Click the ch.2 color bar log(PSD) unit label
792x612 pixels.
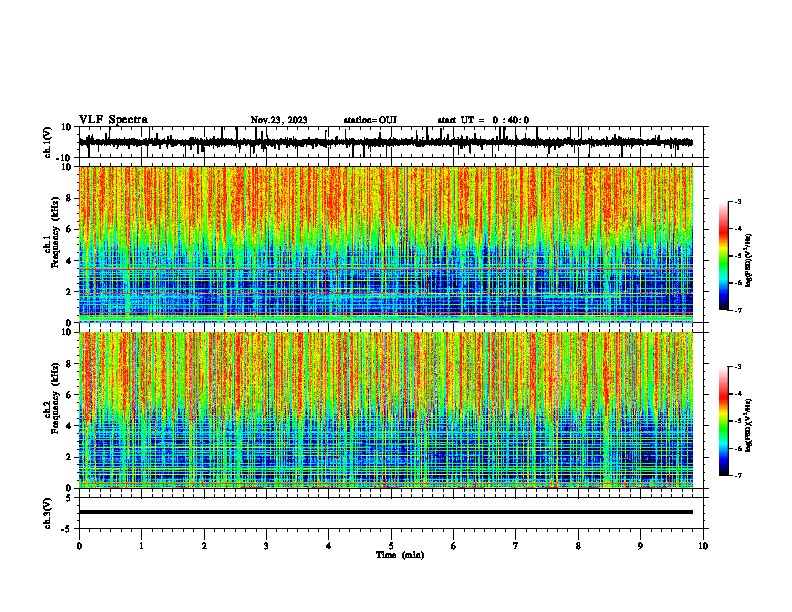[x=749, y=425]
